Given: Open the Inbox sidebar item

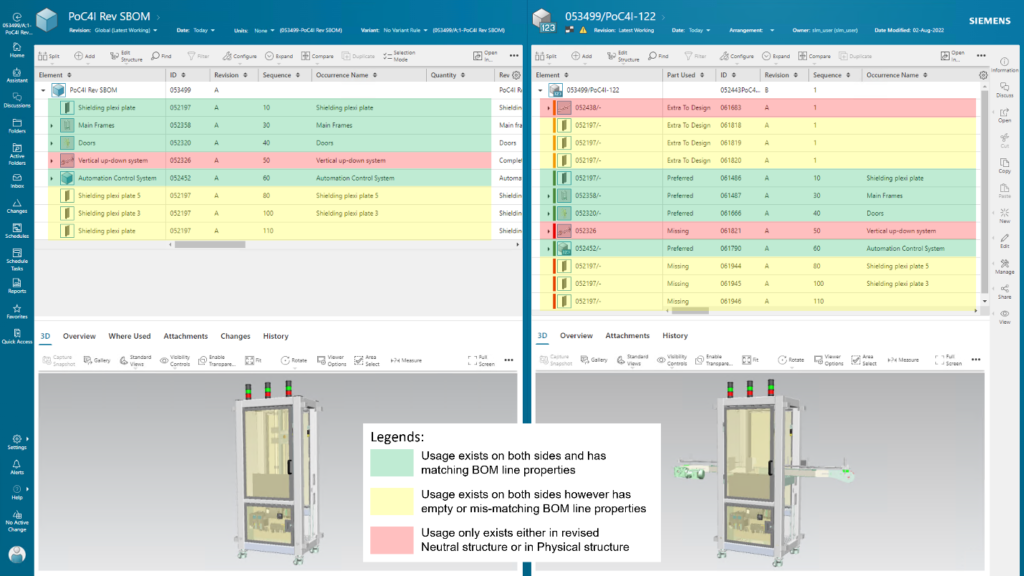Looking at the screenshot, I should tap(17, 181).
